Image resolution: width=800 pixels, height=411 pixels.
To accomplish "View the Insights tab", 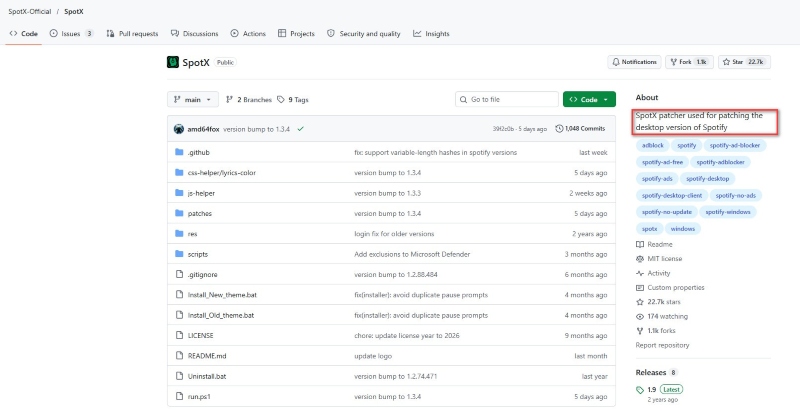I will point(431,34).
